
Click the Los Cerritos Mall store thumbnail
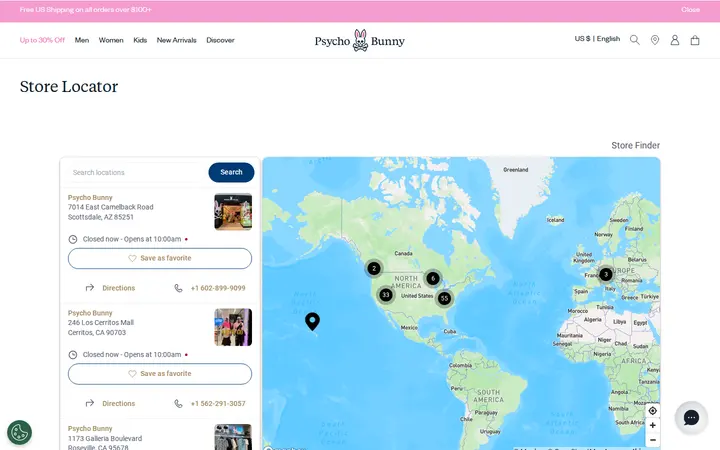[x=233, y=327]
